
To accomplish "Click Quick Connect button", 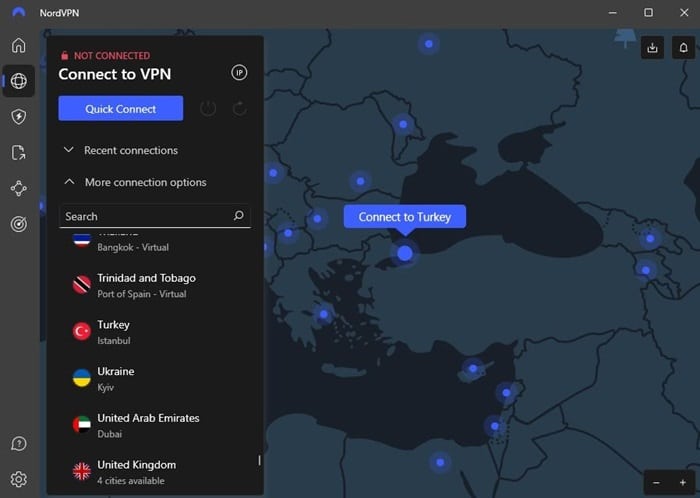I will tap(121, 108).
